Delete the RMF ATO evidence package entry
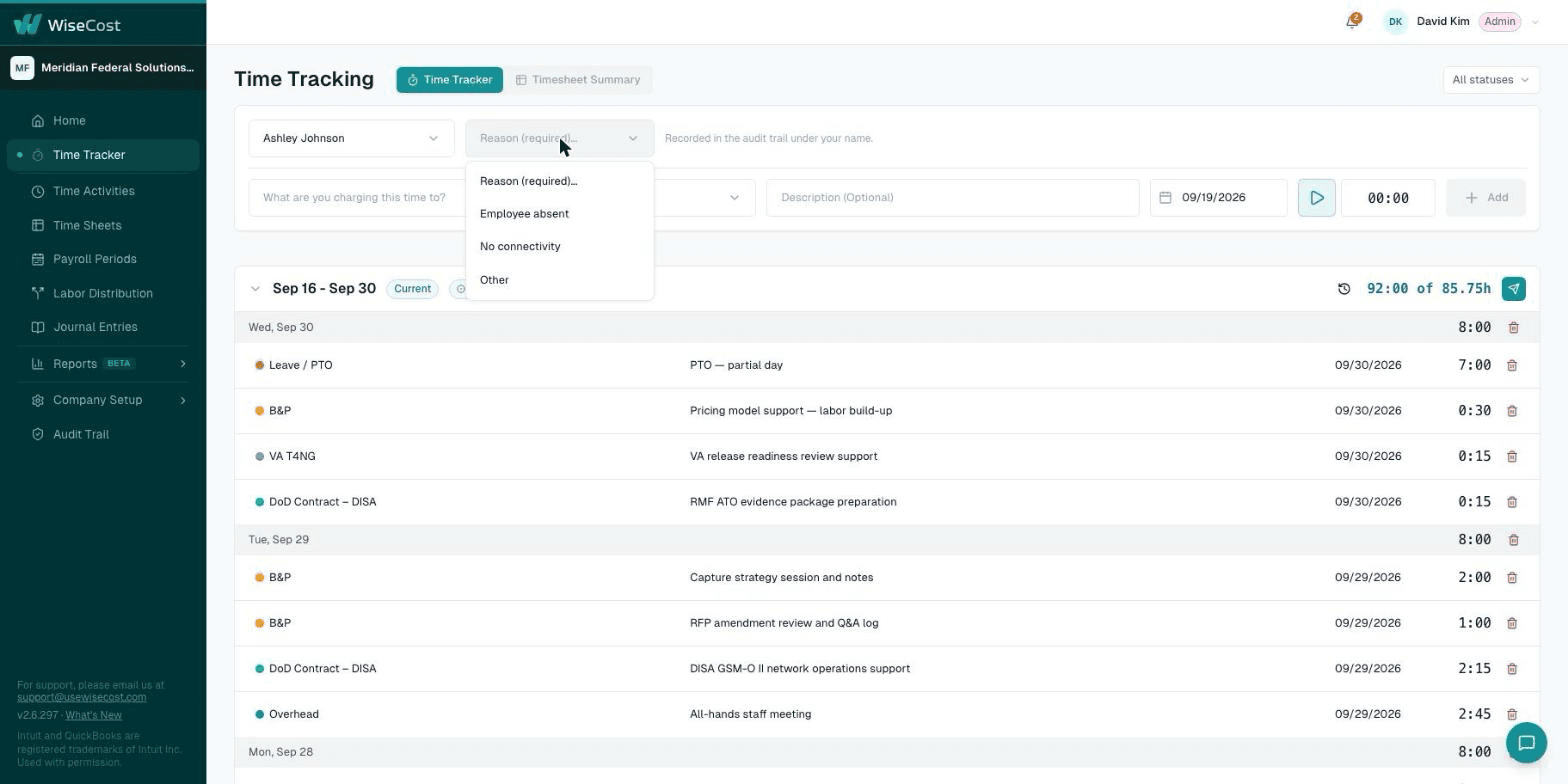This screenshot has width=1568, height=784. 1512,502
